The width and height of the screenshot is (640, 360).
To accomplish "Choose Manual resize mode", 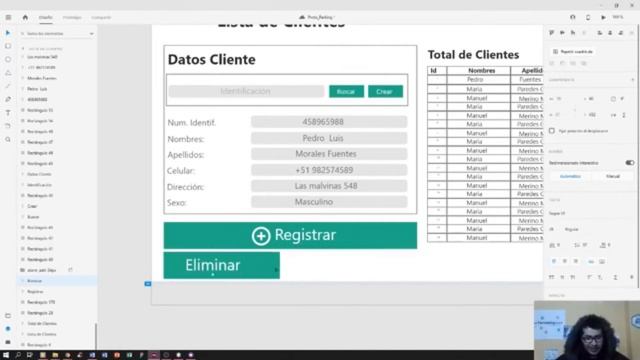I will [613, 176].
